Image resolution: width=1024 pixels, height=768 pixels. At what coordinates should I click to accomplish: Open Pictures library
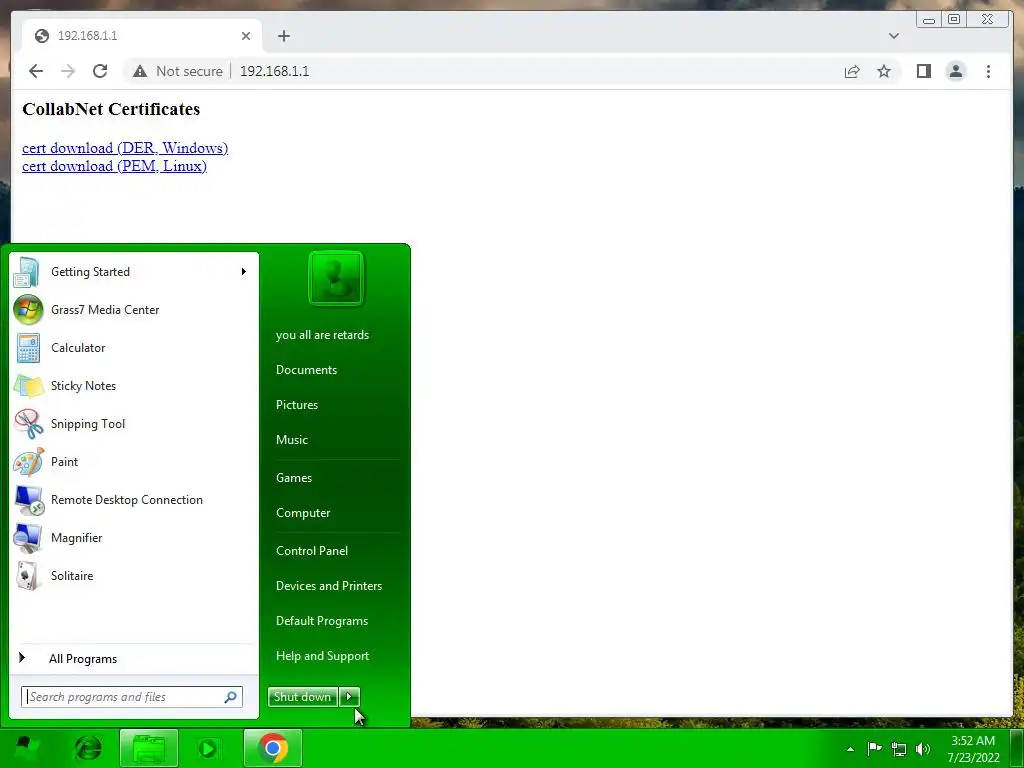point(297,405)
